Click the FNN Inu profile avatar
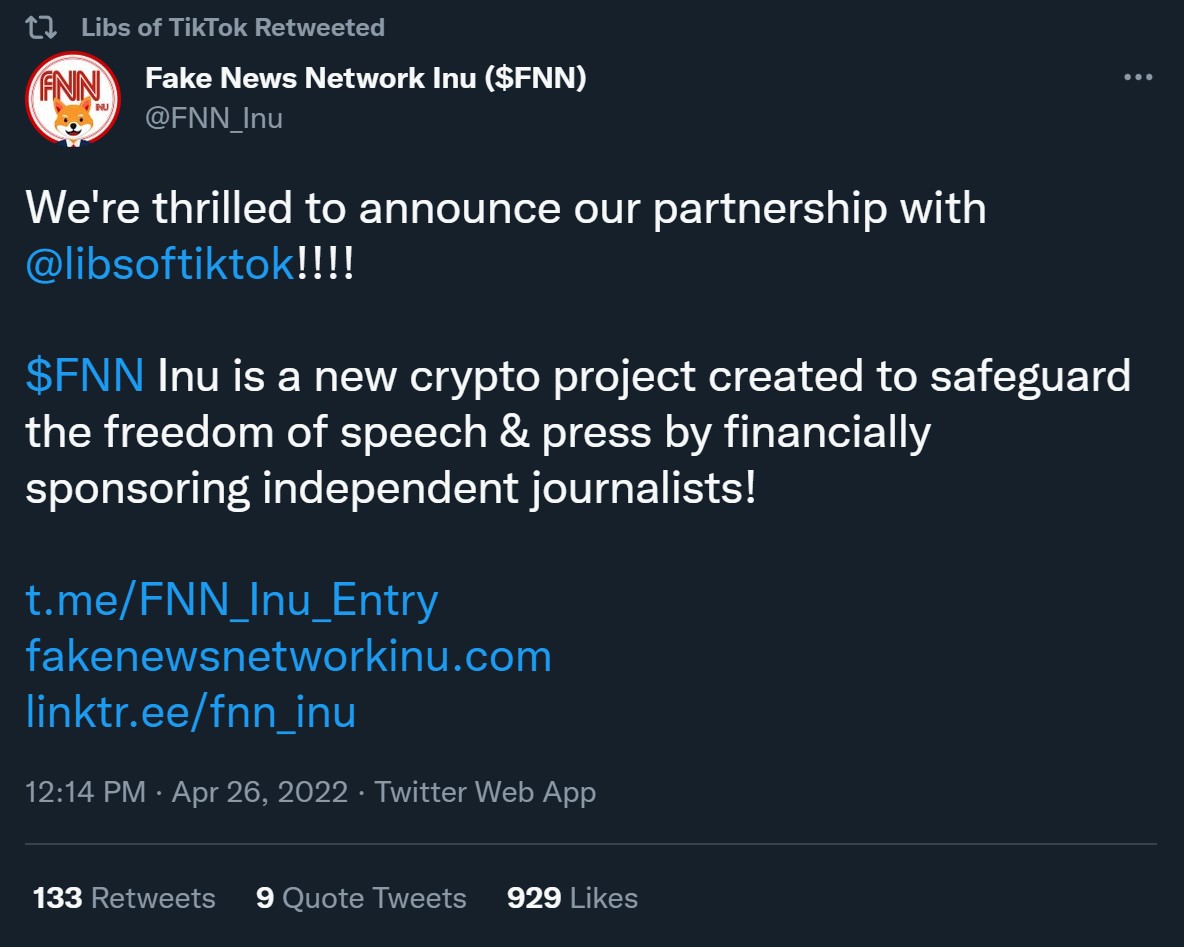This screenshot has height=947, width=1184. pyautogui.click(x=72, y=99)
